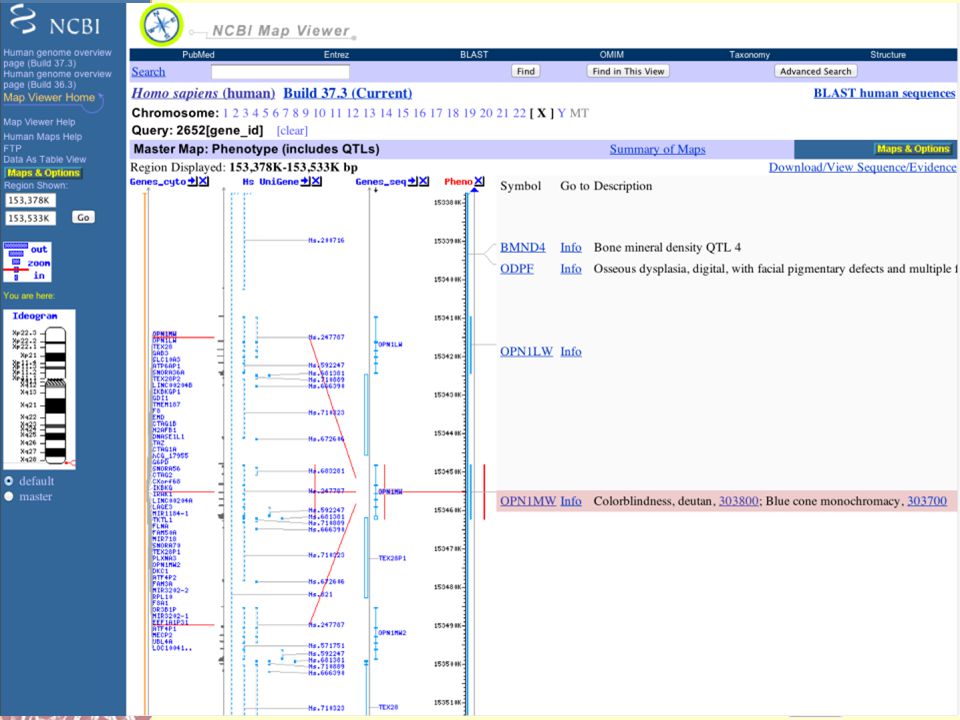Click the [clear] query link

tap(292, 130)
